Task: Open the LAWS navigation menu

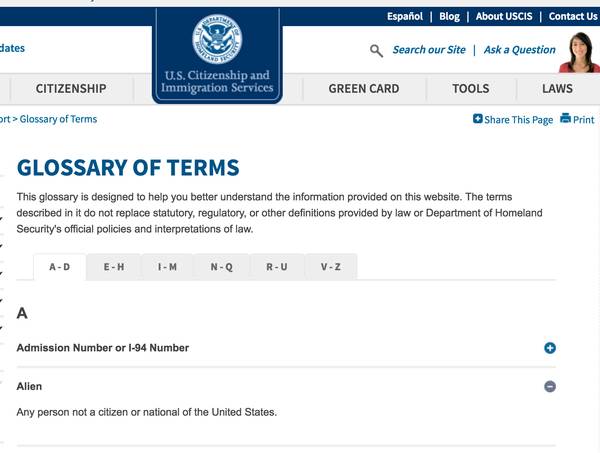Action: [557, 88]
